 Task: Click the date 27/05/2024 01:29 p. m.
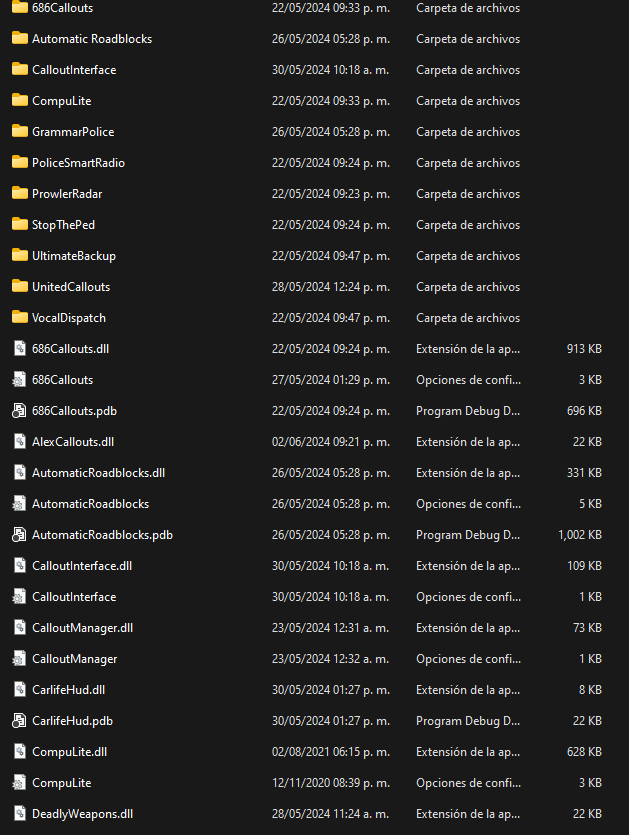[x=331, y=380]
